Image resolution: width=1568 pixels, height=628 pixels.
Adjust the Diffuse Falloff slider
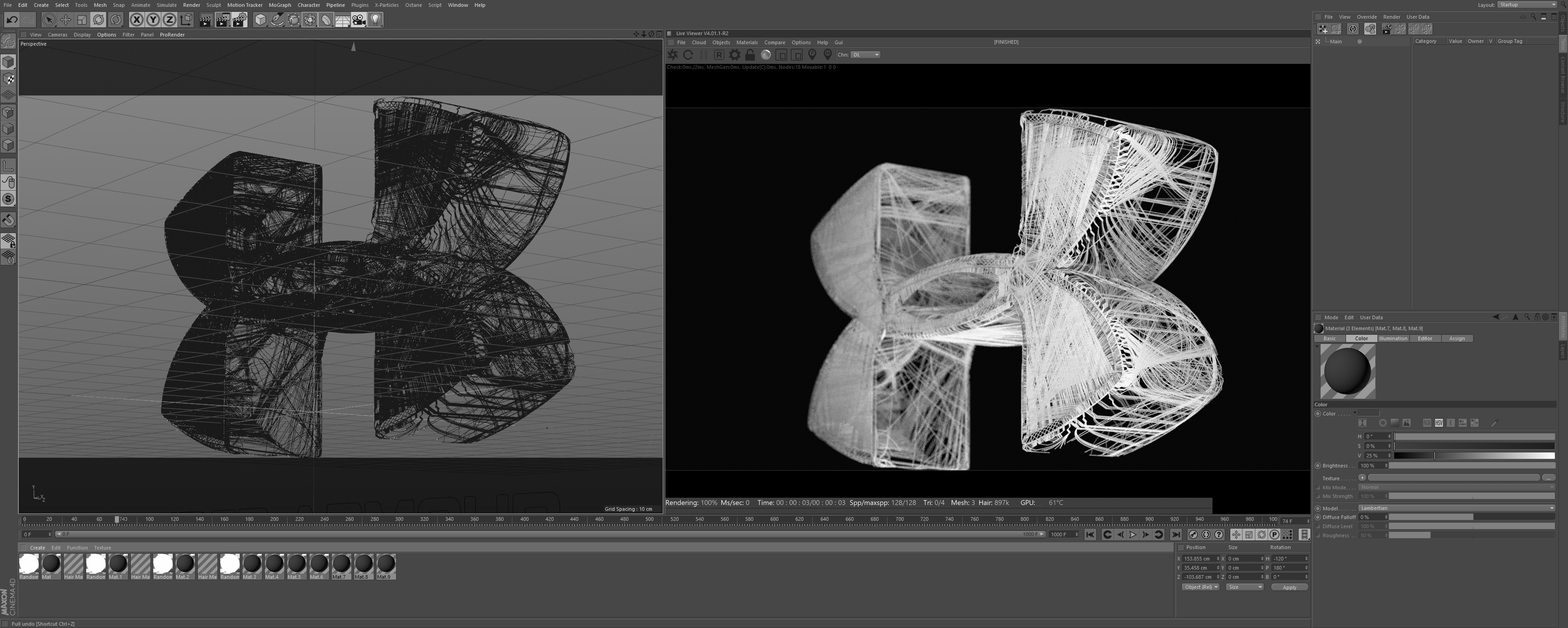[x=1471, y=517]
